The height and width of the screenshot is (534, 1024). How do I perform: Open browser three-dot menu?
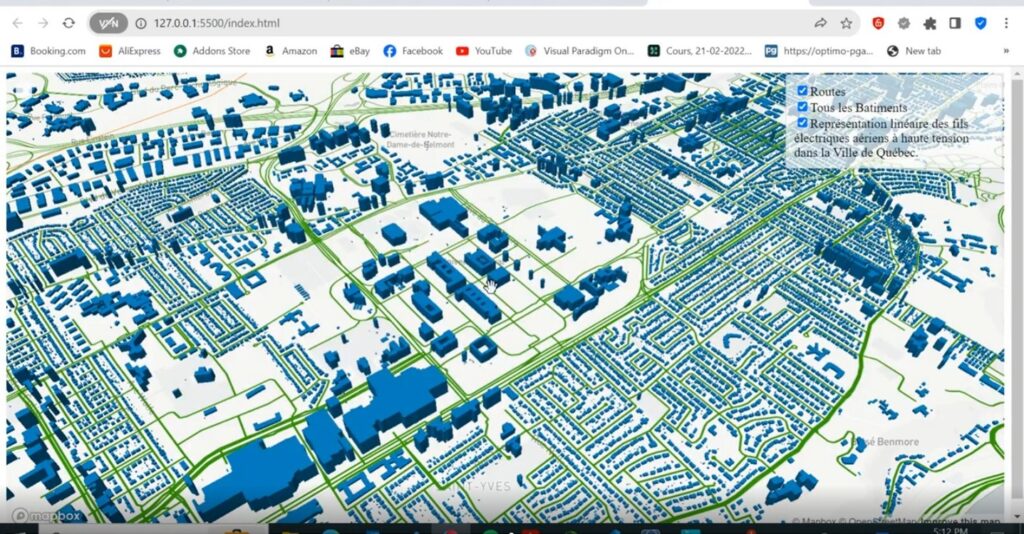coord(1006,24)
